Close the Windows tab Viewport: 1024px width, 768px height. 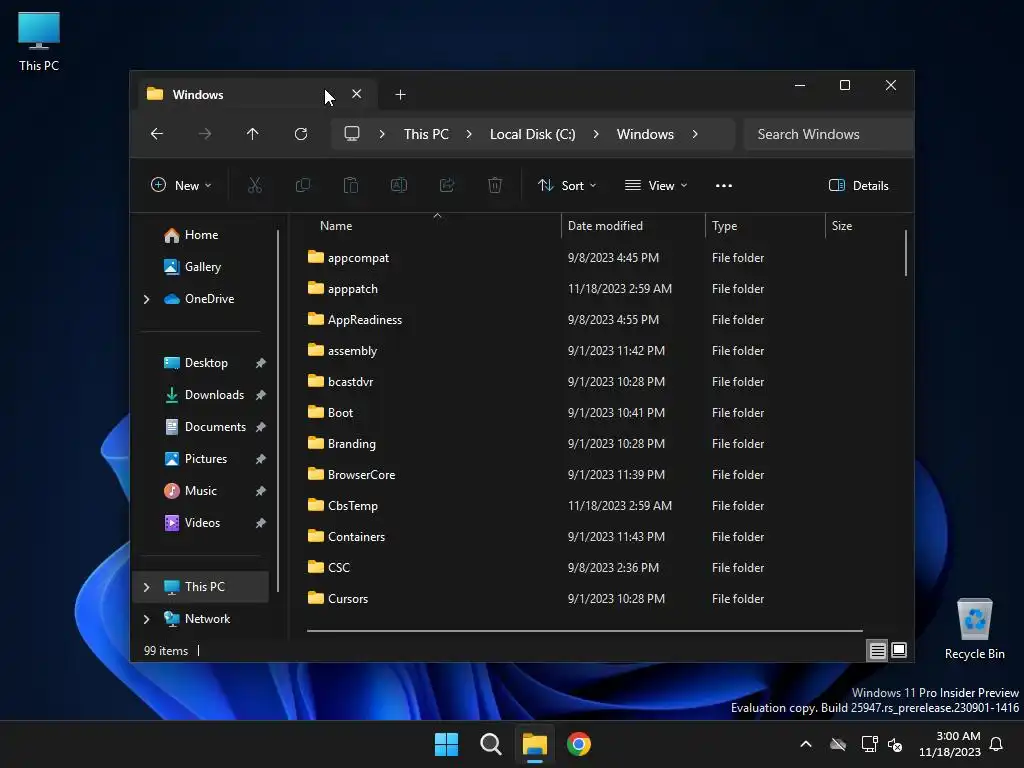click(357, 94)
